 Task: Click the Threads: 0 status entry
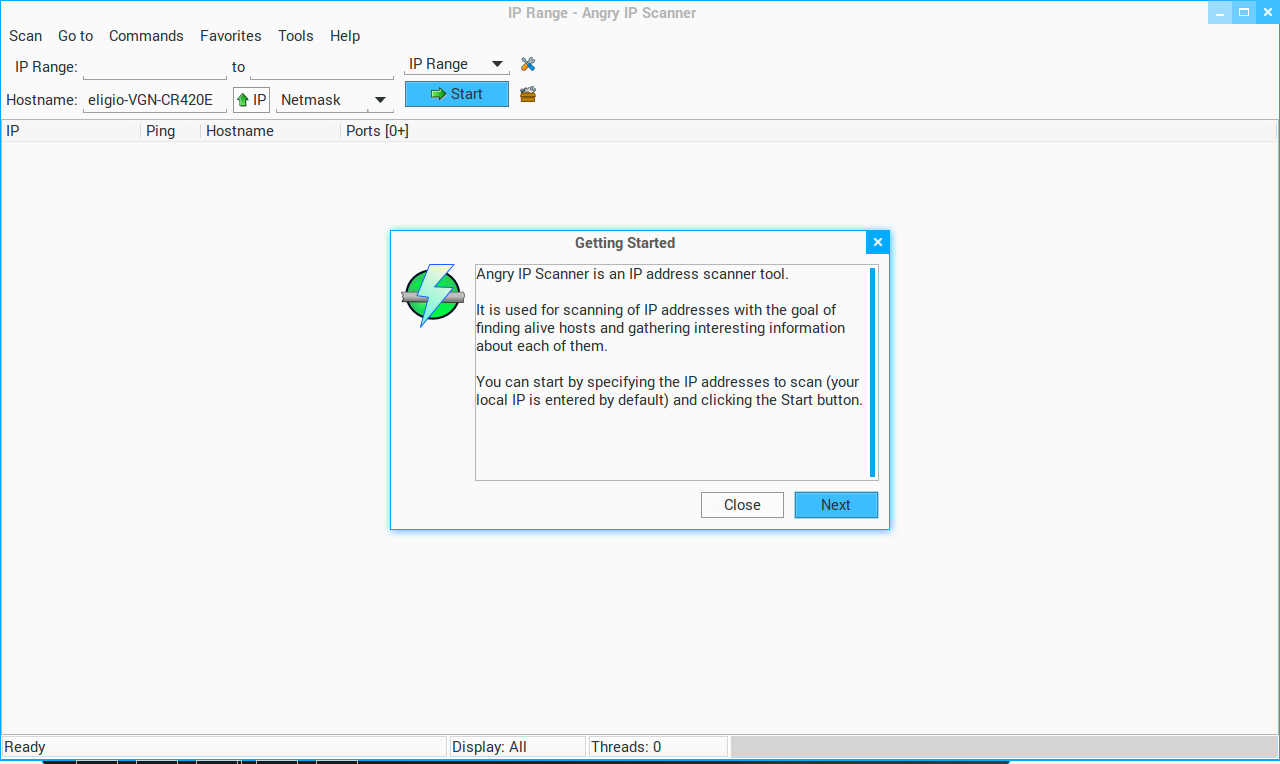point(657,747)
